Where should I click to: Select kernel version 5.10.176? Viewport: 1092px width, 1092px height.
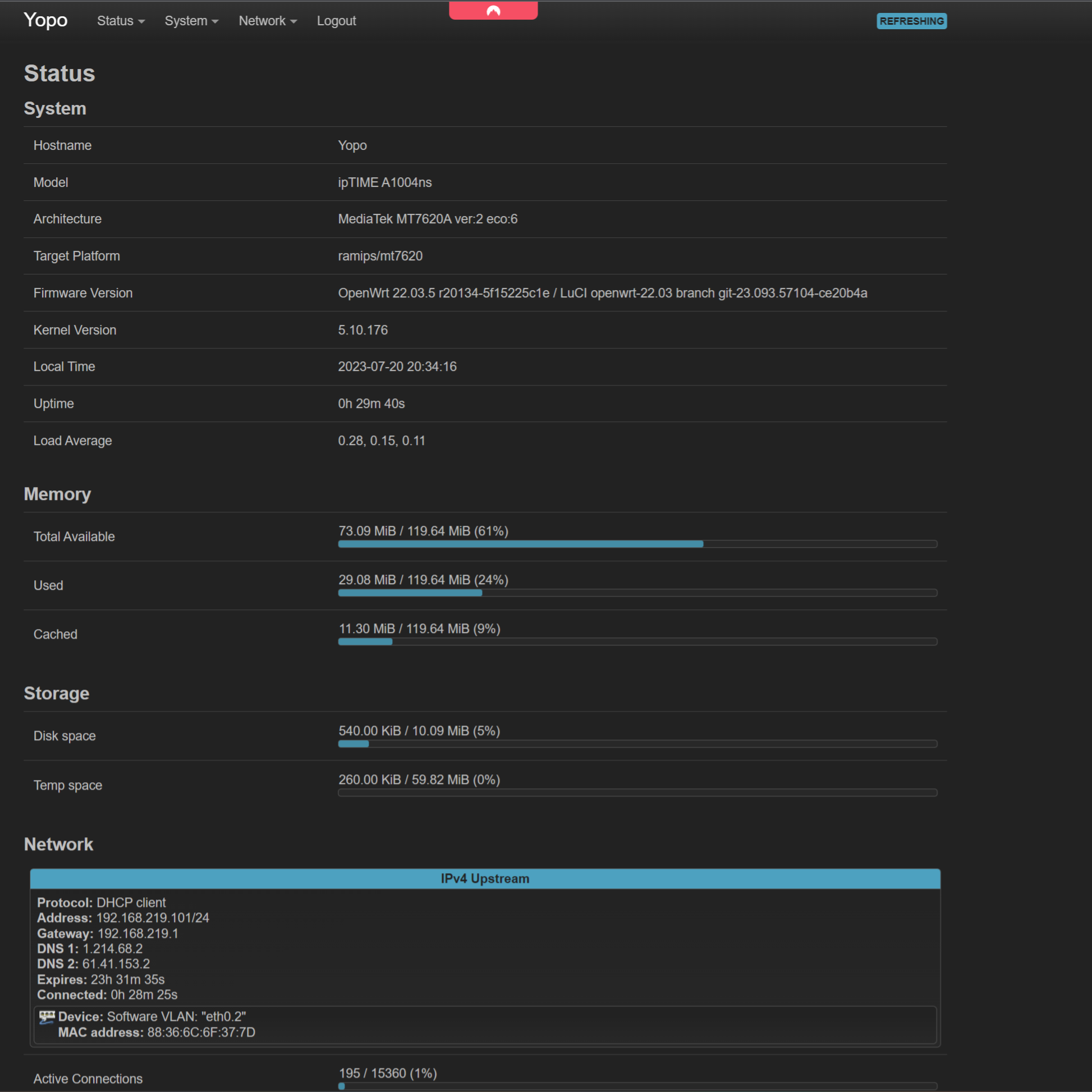click(x=363, y=330)
